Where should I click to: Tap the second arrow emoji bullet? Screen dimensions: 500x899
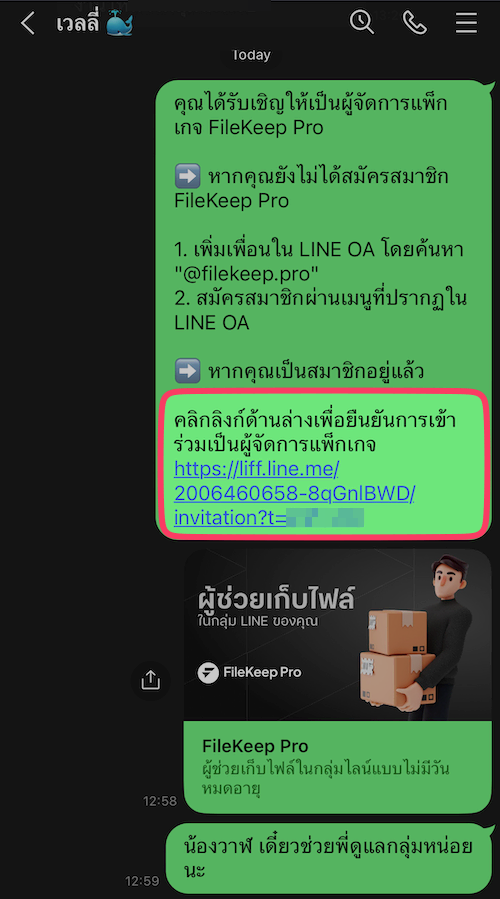point(188,372)
